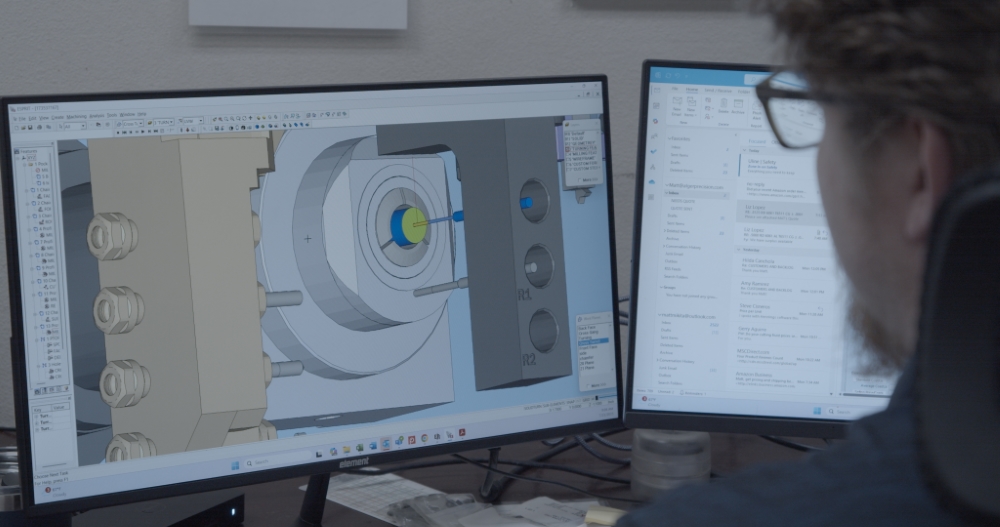
Task: Select 'Front Face' in Work Planes list
Action: [x=588, y=347]
